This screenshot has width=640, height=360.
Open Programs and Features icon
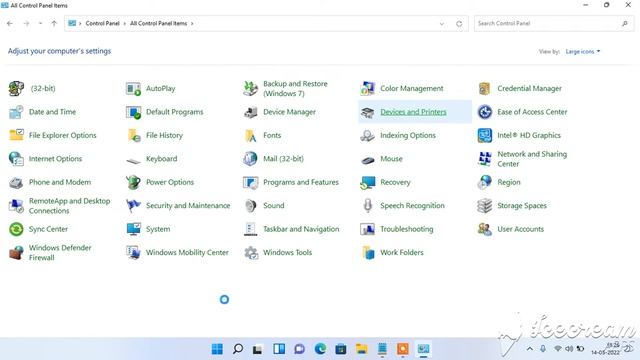(250, 182)
